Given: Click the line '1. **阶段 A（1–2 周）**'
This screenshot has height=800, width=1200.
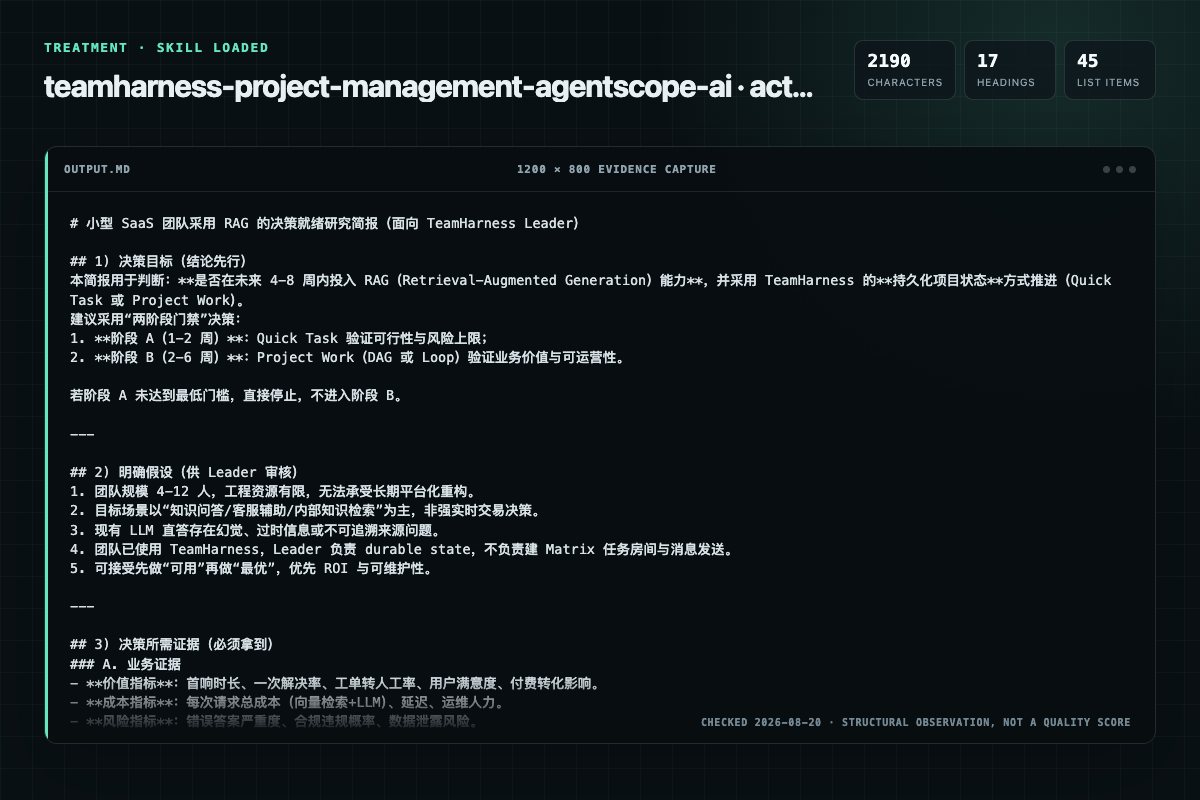Looking at the screenshot, I should coord(278,337).
